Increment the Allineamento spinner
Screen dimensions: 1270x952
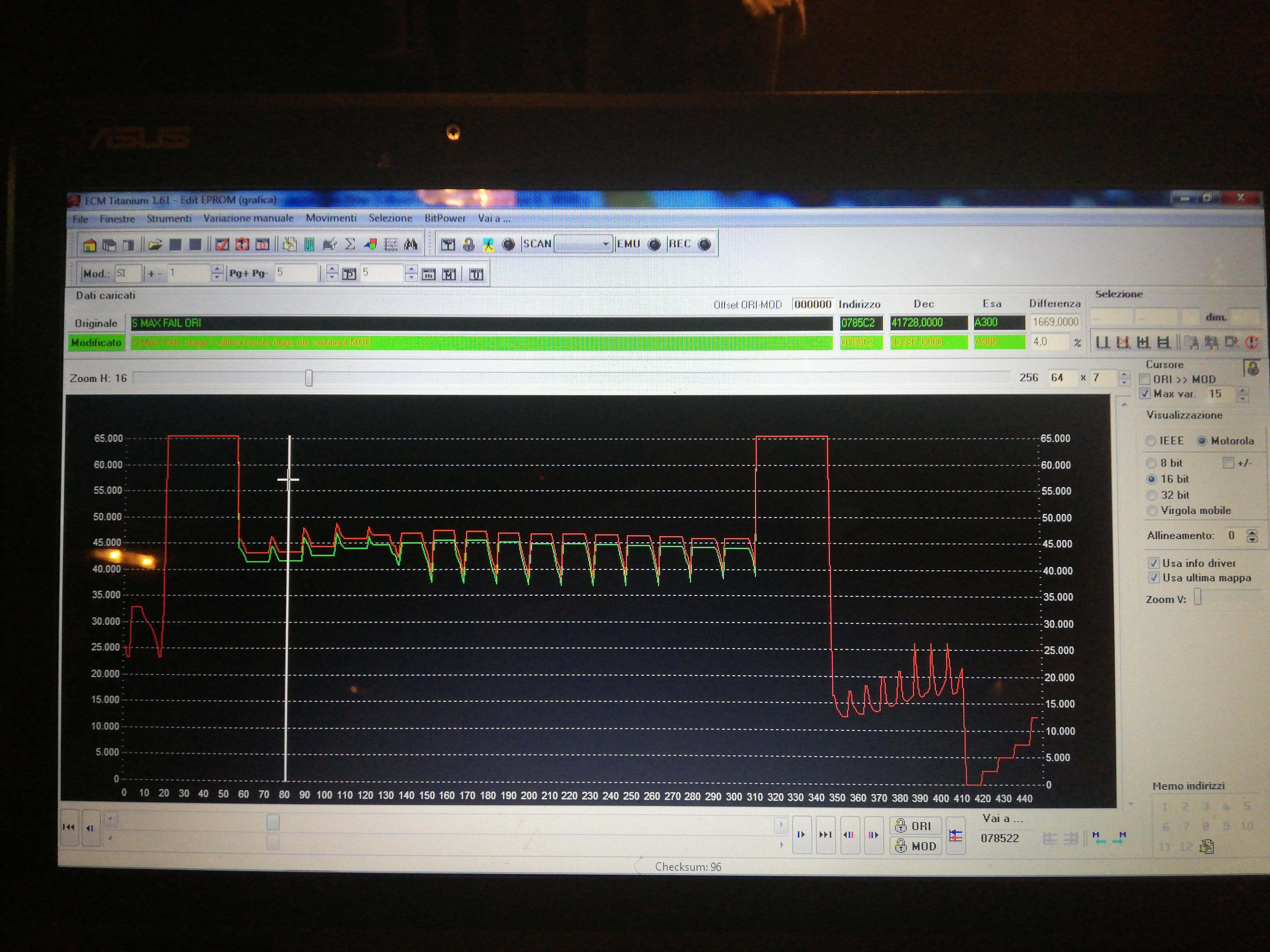tap(1252, 532)
